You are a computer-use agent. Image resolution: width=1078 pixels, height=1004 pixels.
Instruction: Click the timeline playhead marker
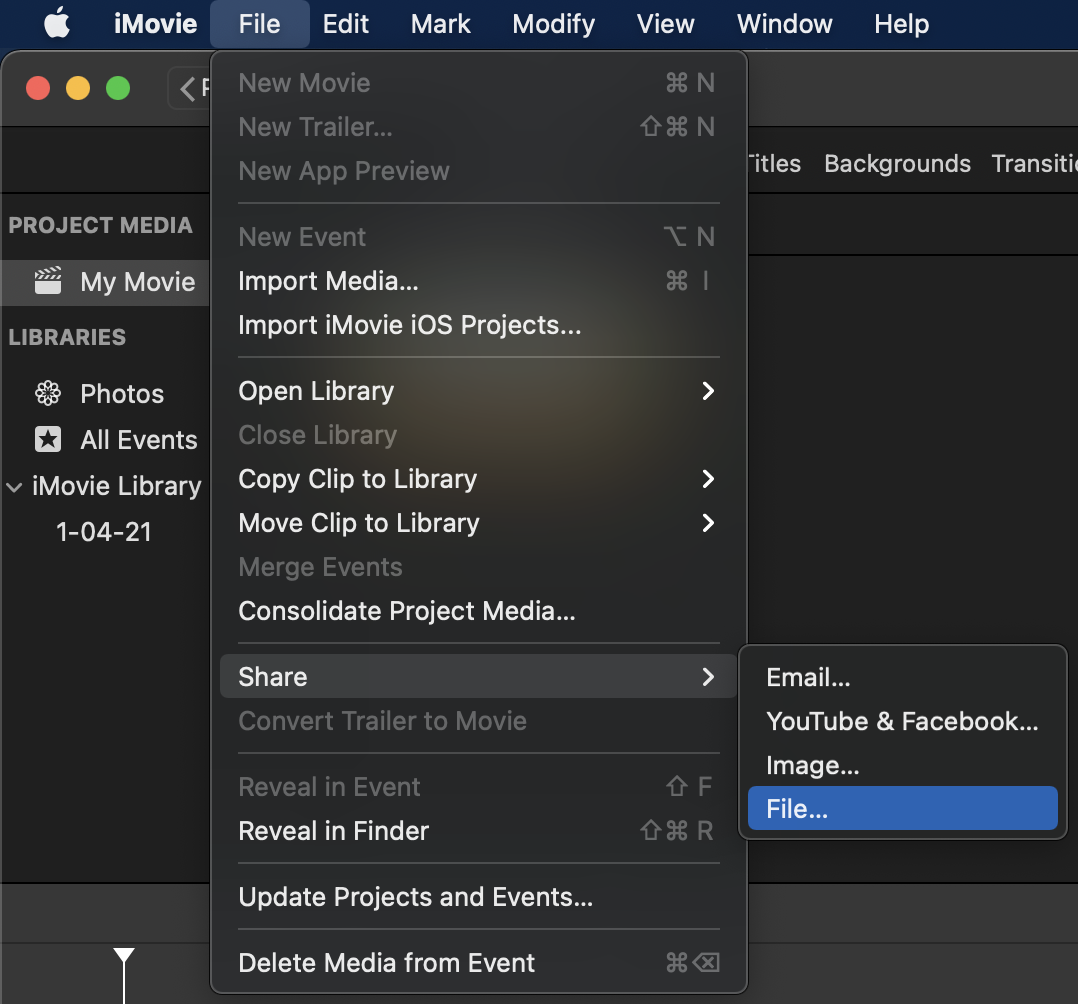124,956
